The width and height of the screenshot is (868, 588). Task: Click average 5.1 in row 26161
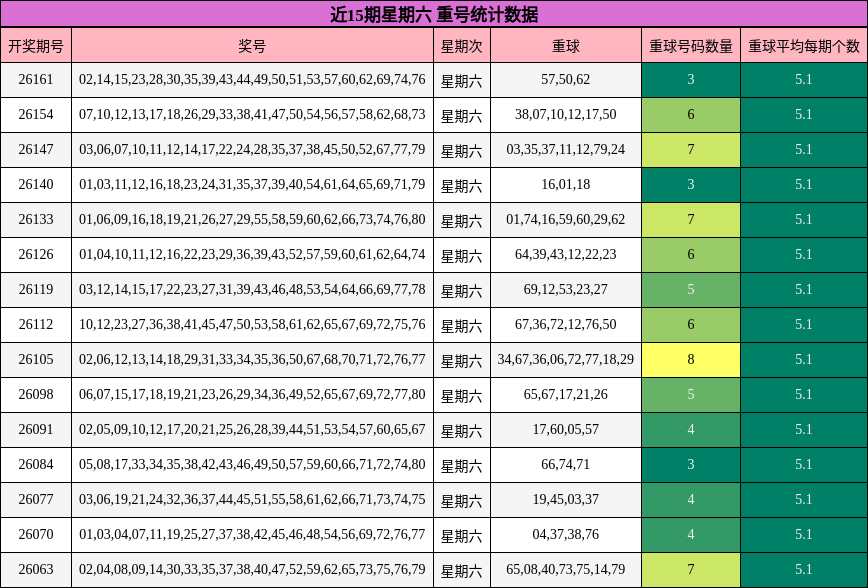(804, 80)
